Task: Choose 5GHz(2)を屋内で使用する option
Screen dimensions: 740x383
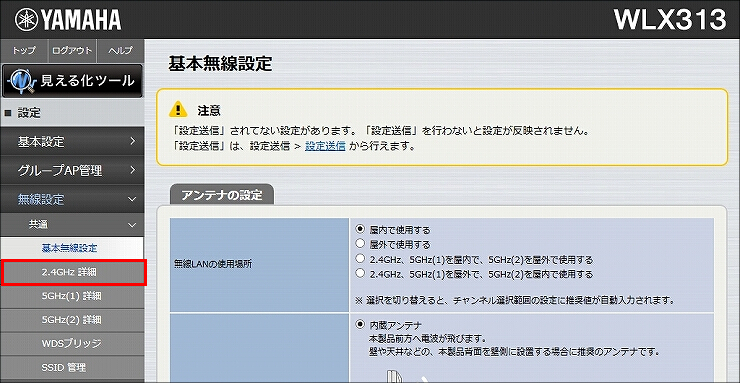Action: coord(360,273)
